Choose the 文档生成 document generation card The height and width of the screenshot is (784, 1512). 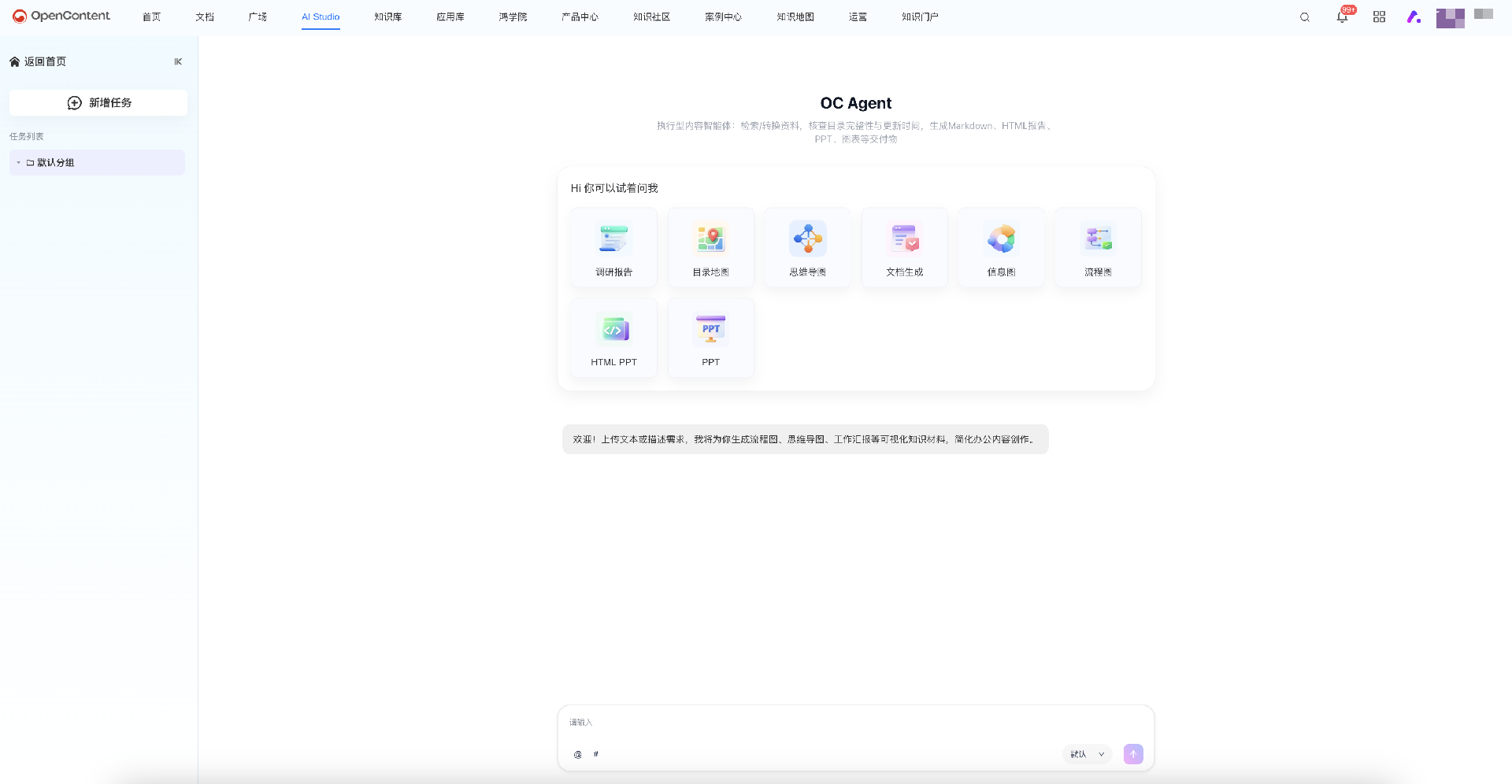(905, 247)
